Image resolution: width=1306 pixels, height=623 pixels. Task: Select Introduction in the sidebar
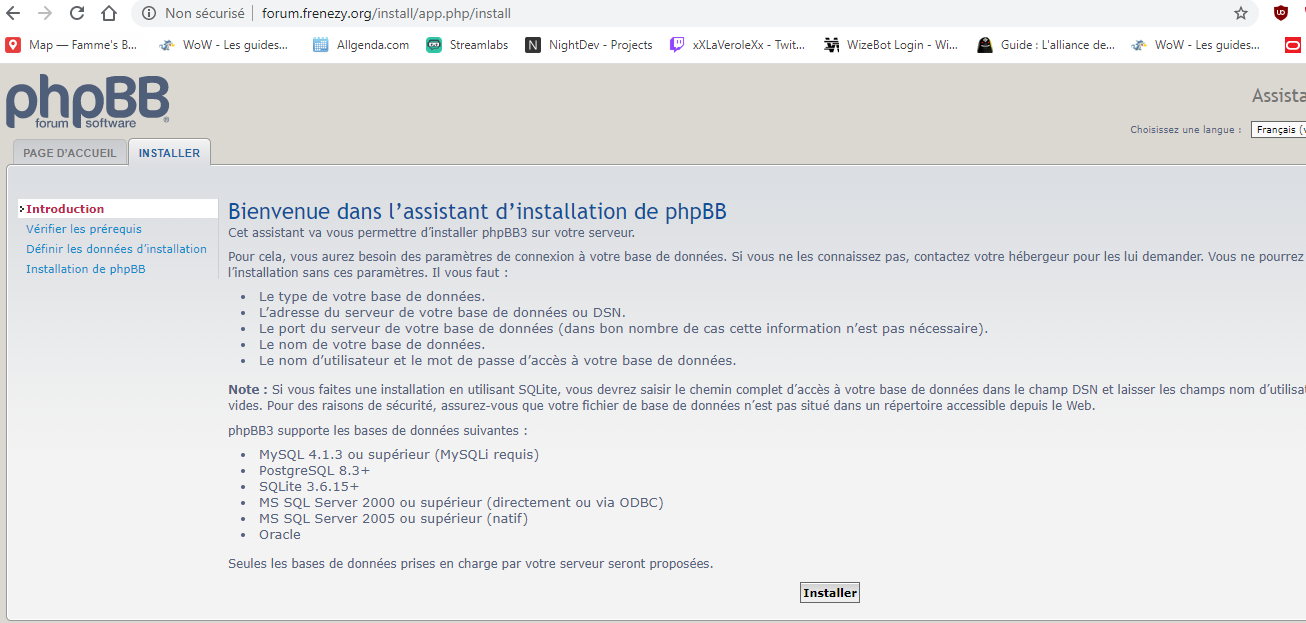tap(118, 209)
